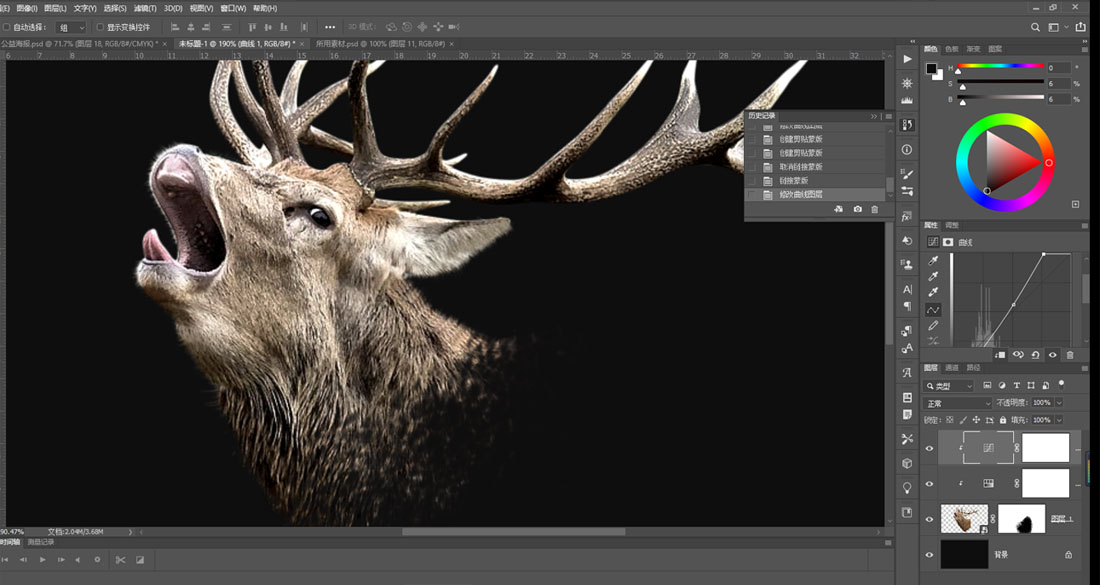Switch to the 通道 channels tab
This screenshot has width=1100, height=585.
click(x=952, y=368)
